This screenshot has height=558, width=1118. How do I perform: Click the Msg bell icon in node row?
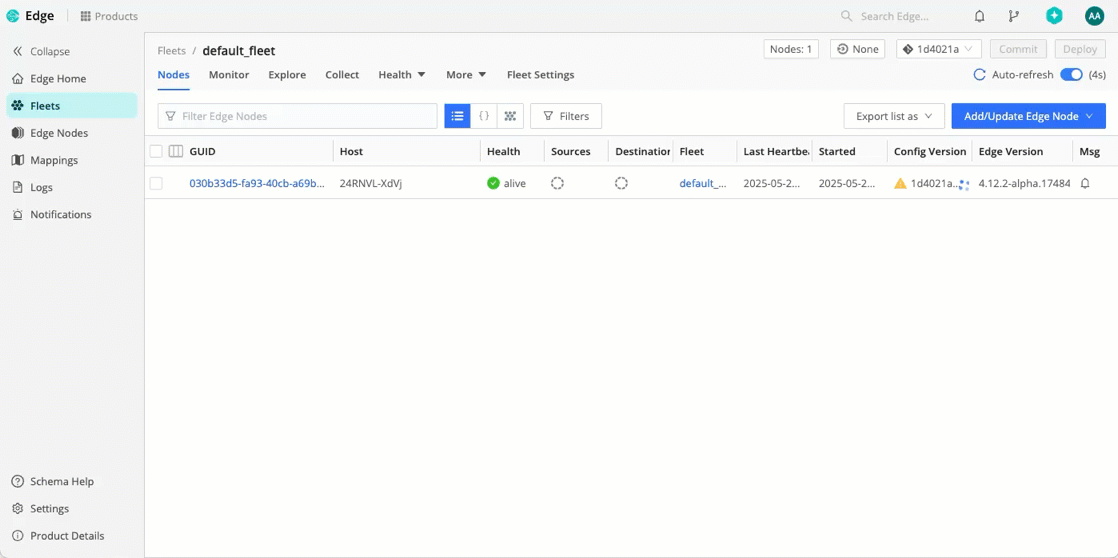tap(1085, 184)
